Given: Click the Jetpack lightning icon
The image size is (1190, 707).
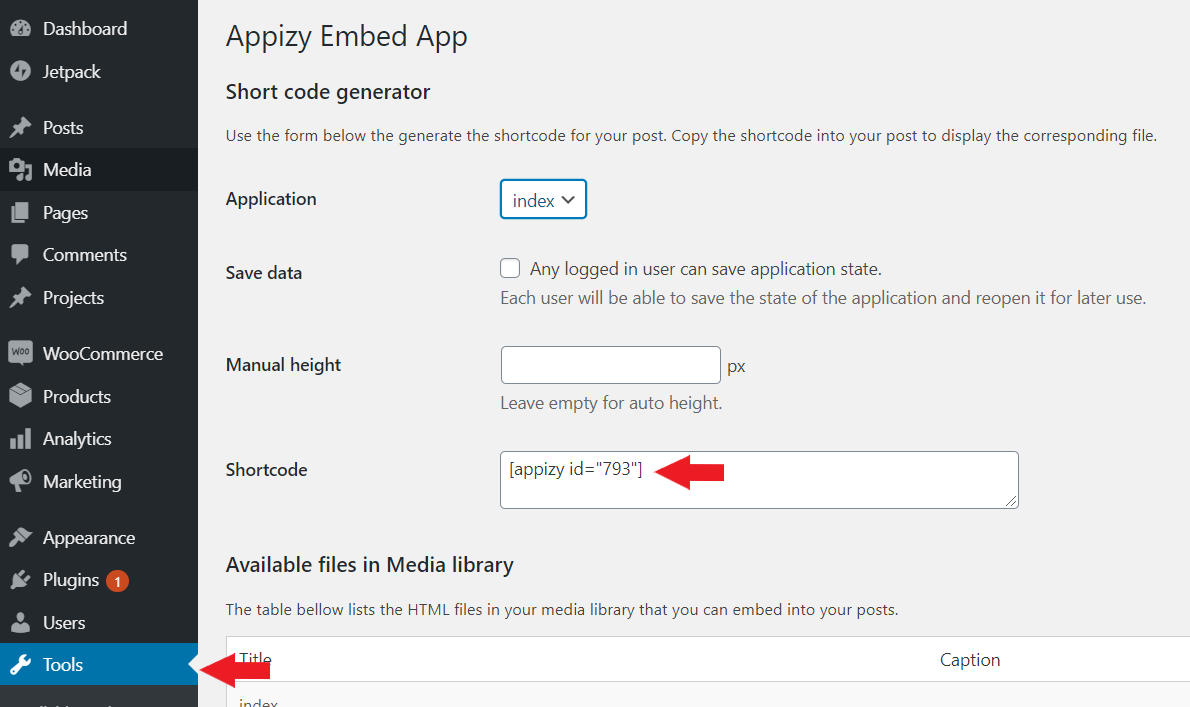Looking at the screenshot, I should pos(20,71).
